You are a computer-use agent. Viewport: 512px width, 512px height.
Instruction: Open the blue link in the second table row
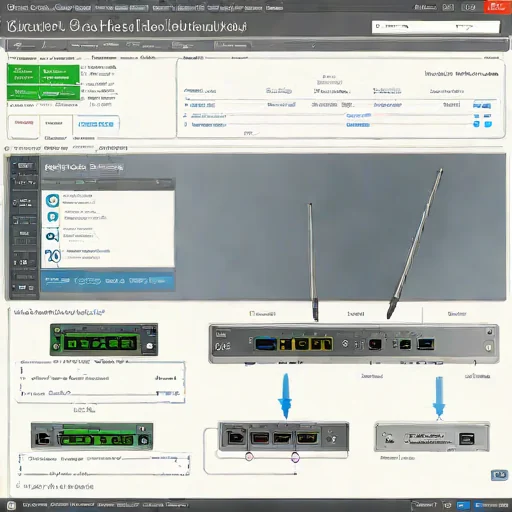point(359,115)
